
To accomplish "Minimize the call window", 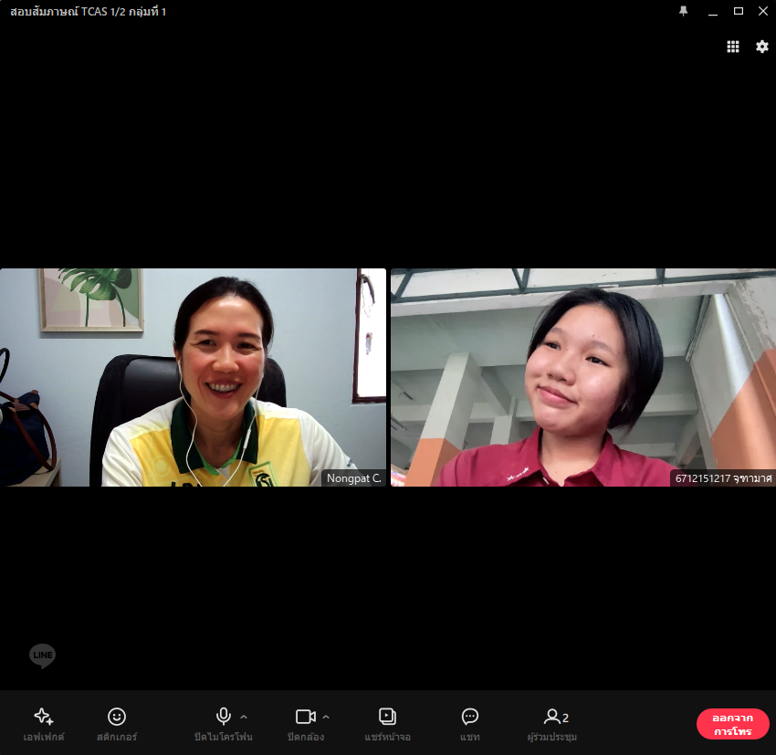I will tap(712, 11).
